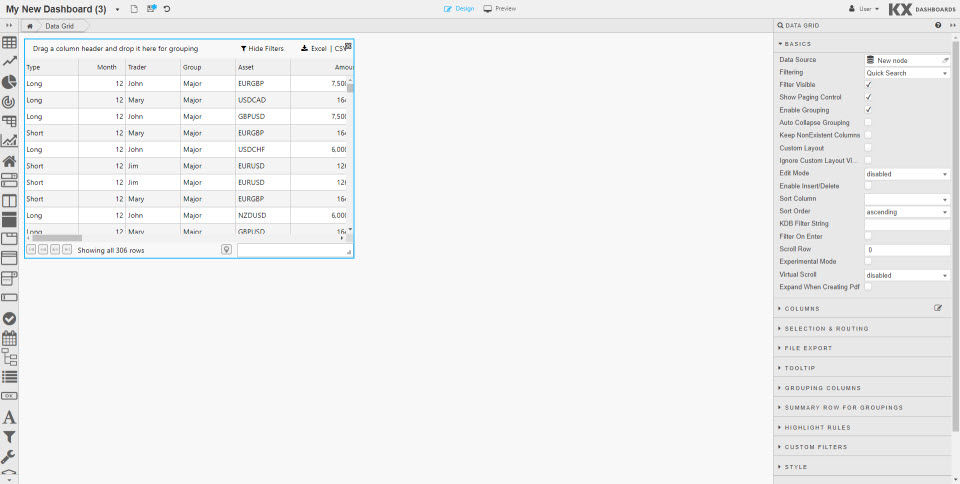Screen dimensions: 960x484
Task: Uncheck the Filter Visible checkbox
Action: [x=868, y=85]
